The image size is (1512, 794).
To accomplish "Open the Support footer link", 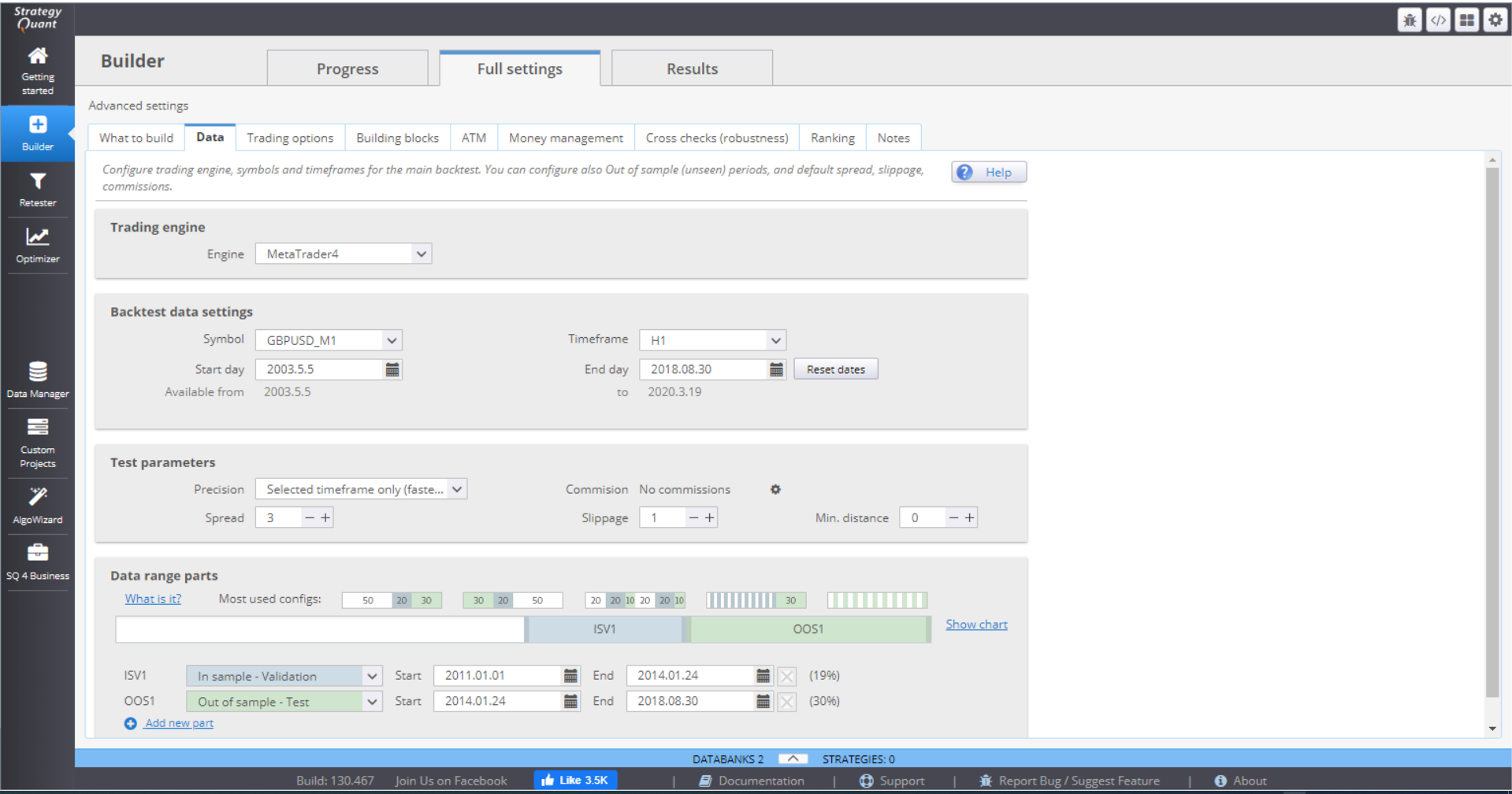I will point(892,781).
